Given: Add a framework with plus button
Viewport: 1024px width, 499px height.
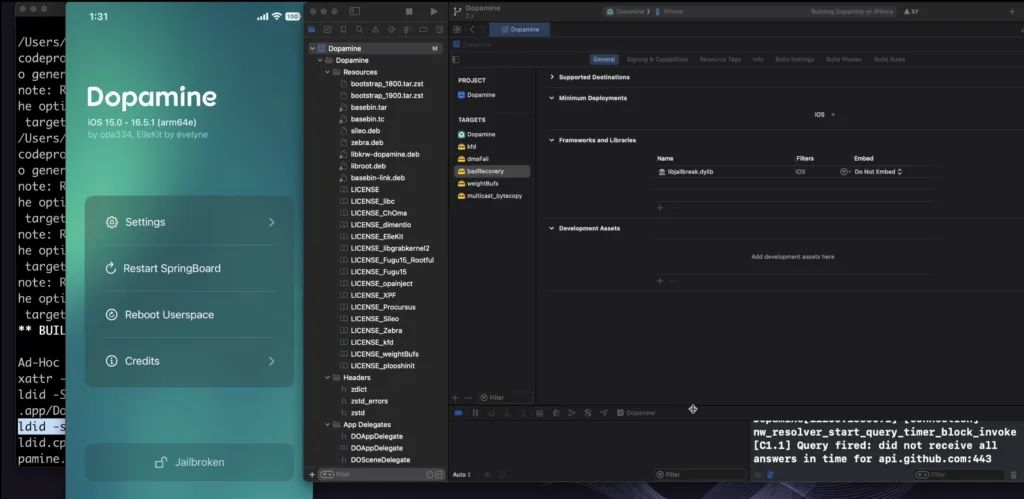Looking at the screenshot, I should point(660,208).
